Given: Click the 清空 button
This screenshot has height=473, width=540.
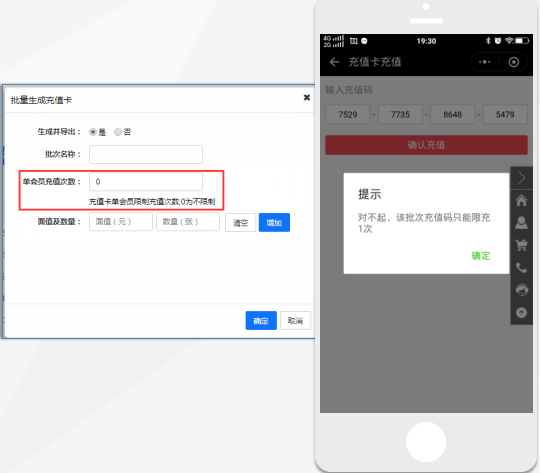Looking at the screenshot, I should click(x=240, y=223).
